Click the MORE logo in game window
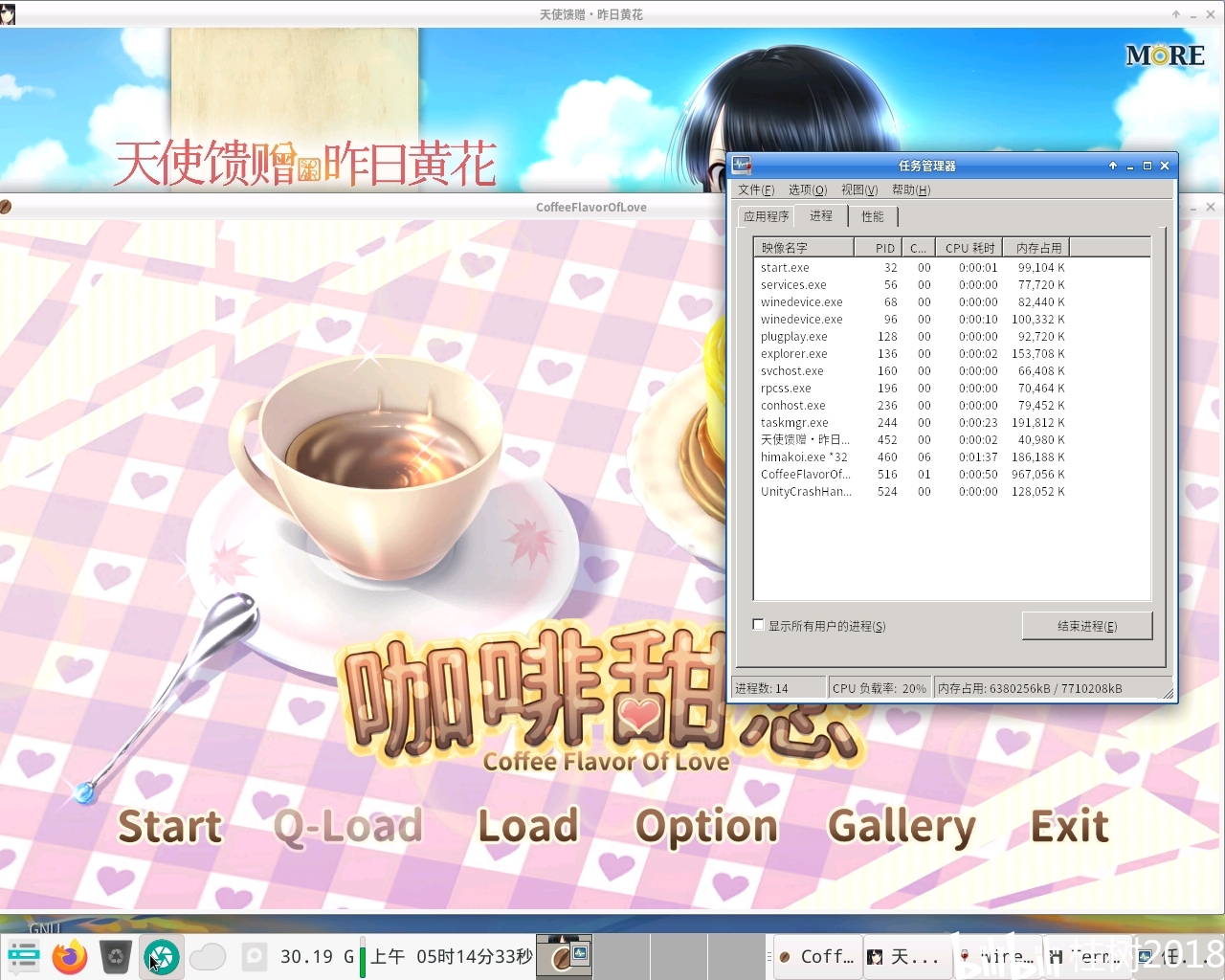 [1165, 56]
